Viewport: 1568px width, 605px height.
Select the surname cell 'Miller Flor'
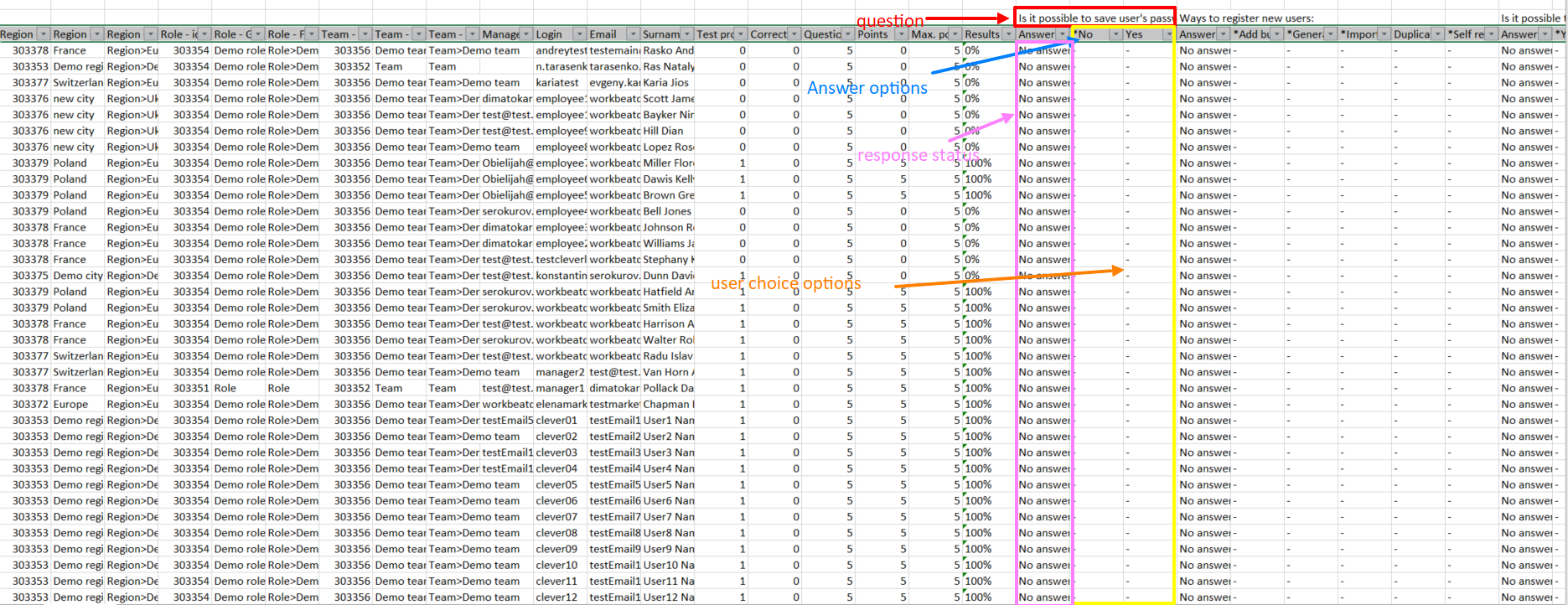(x=668, y=163)
